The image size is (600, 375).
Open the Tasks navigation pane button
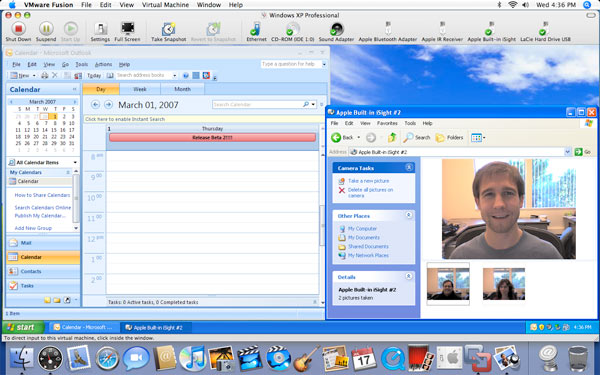tap(43, 285)
